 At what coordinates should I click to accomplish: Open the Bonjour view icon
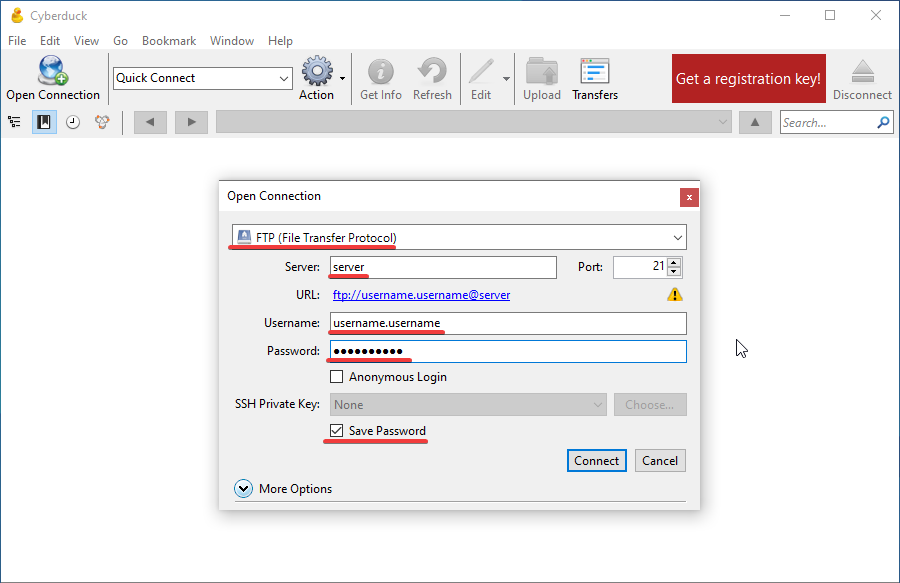click(102, 122)
